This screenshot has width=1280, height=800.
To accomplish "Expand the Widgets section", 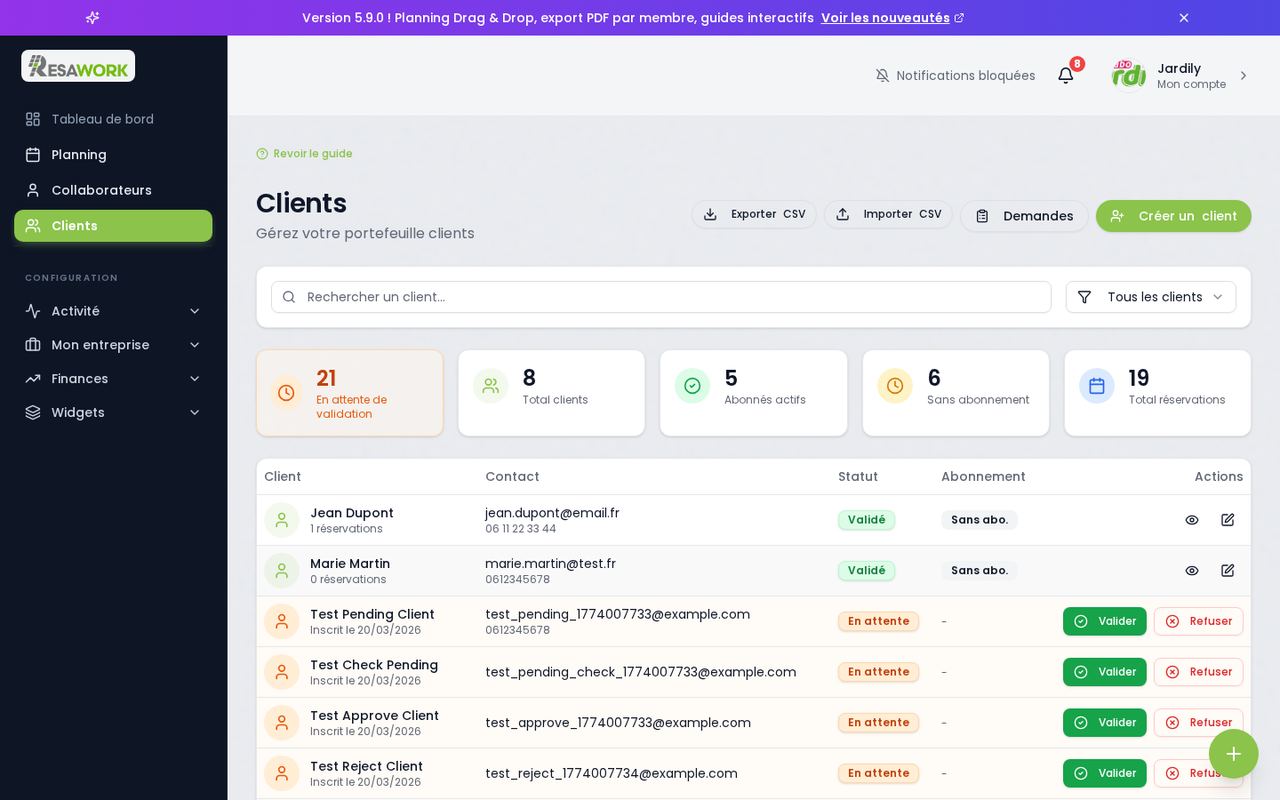I will pos(113,412).
